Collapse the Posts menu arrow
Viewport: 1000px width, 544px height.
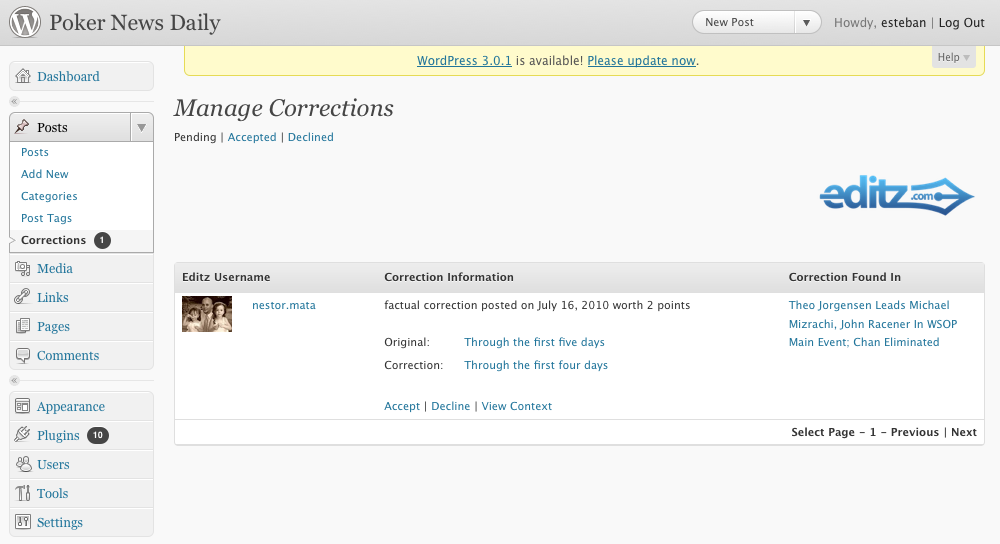pos(142,128)
